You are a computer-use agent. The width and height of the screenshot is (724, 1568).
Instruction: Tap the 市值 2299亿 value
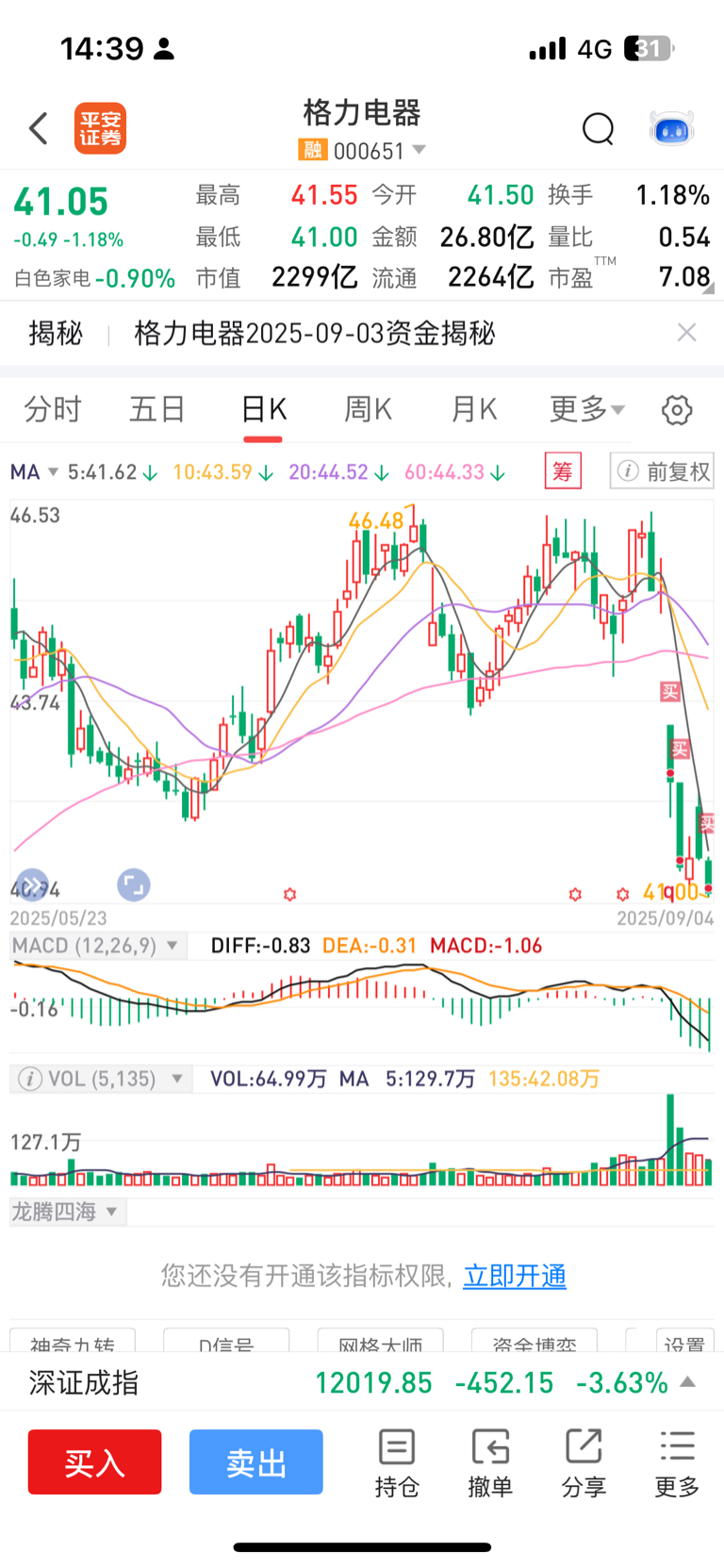(315, 277)
